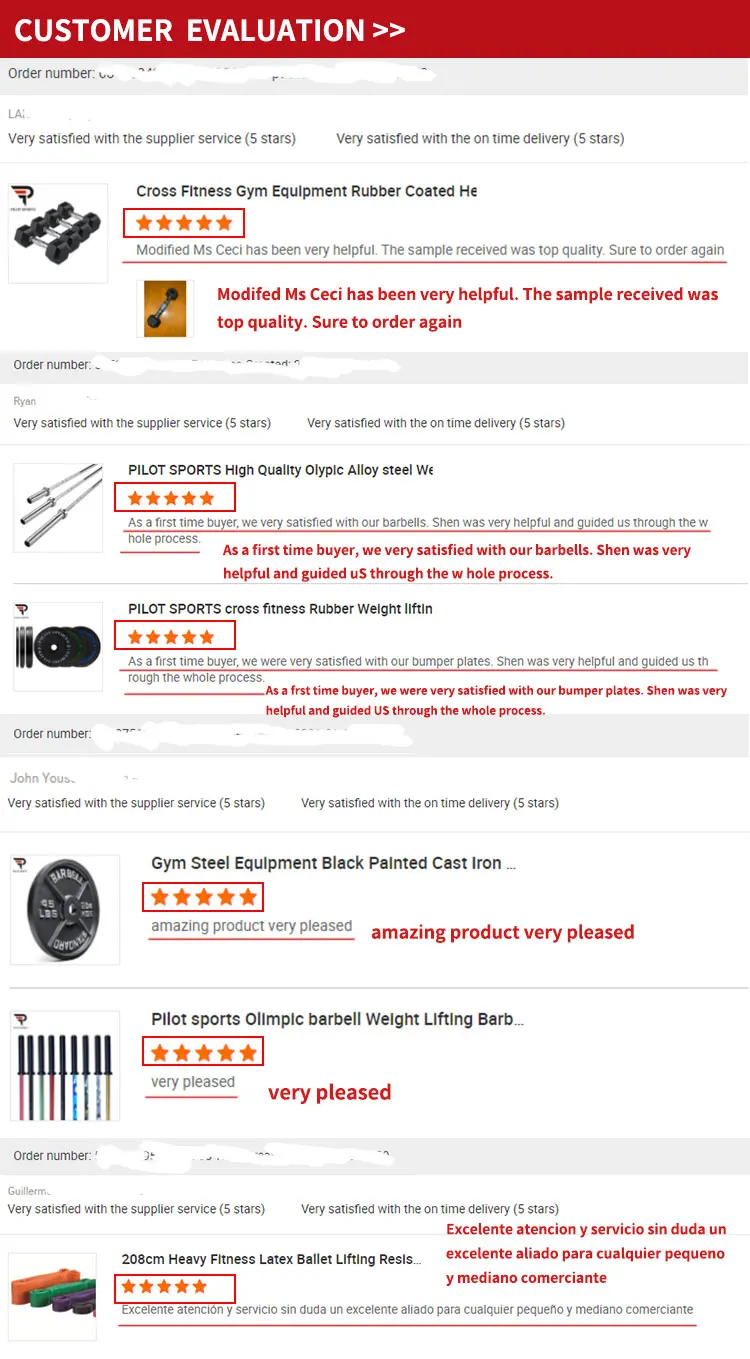Click five-star rating under cast iron plate
The width and height of the screenshot is (750, 1359).
pos(204,897)
